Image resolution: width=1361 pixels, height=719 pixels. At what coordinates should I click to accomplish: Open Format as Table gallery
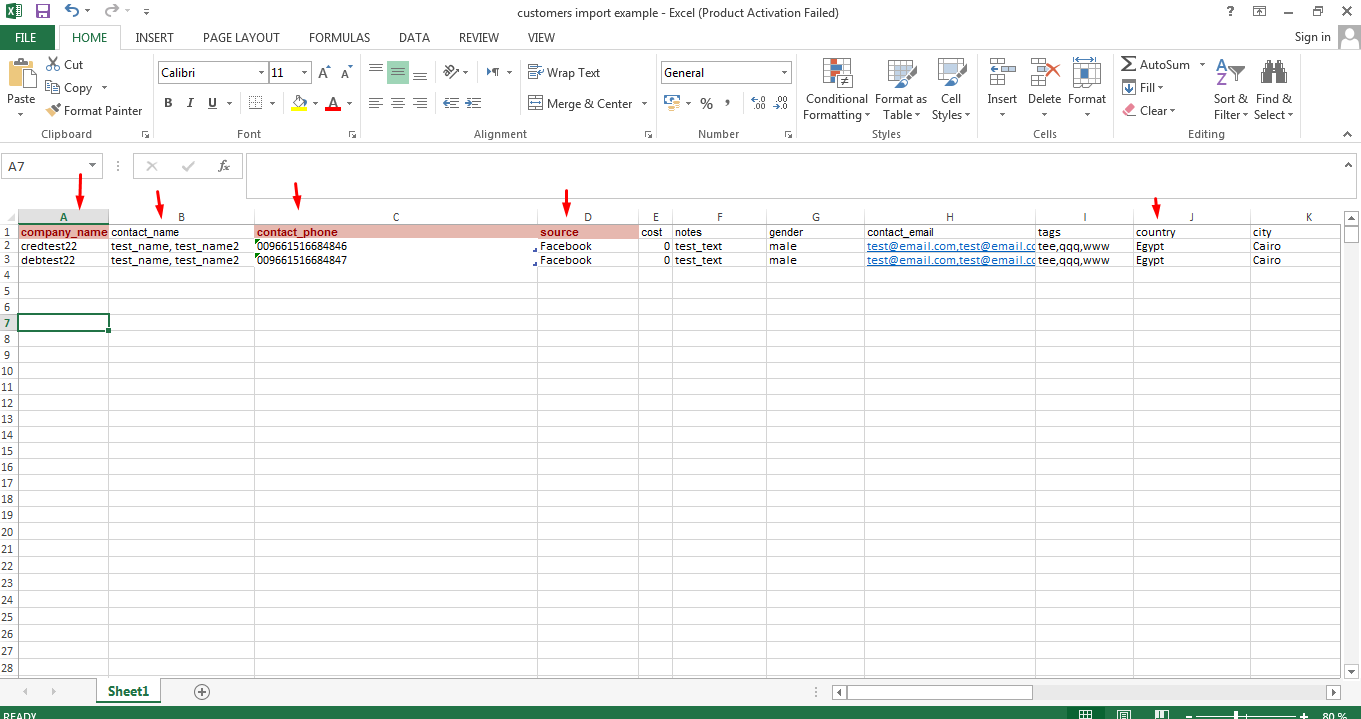click(x=901, y=89)
